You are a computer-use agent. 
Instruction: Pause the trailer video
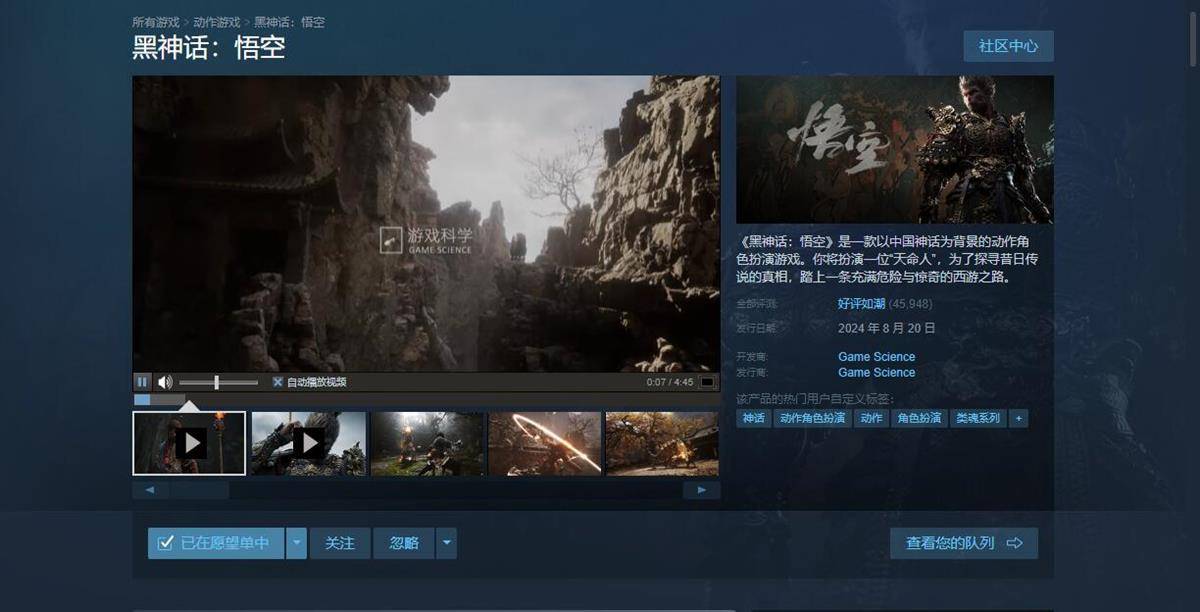point(142,382)
